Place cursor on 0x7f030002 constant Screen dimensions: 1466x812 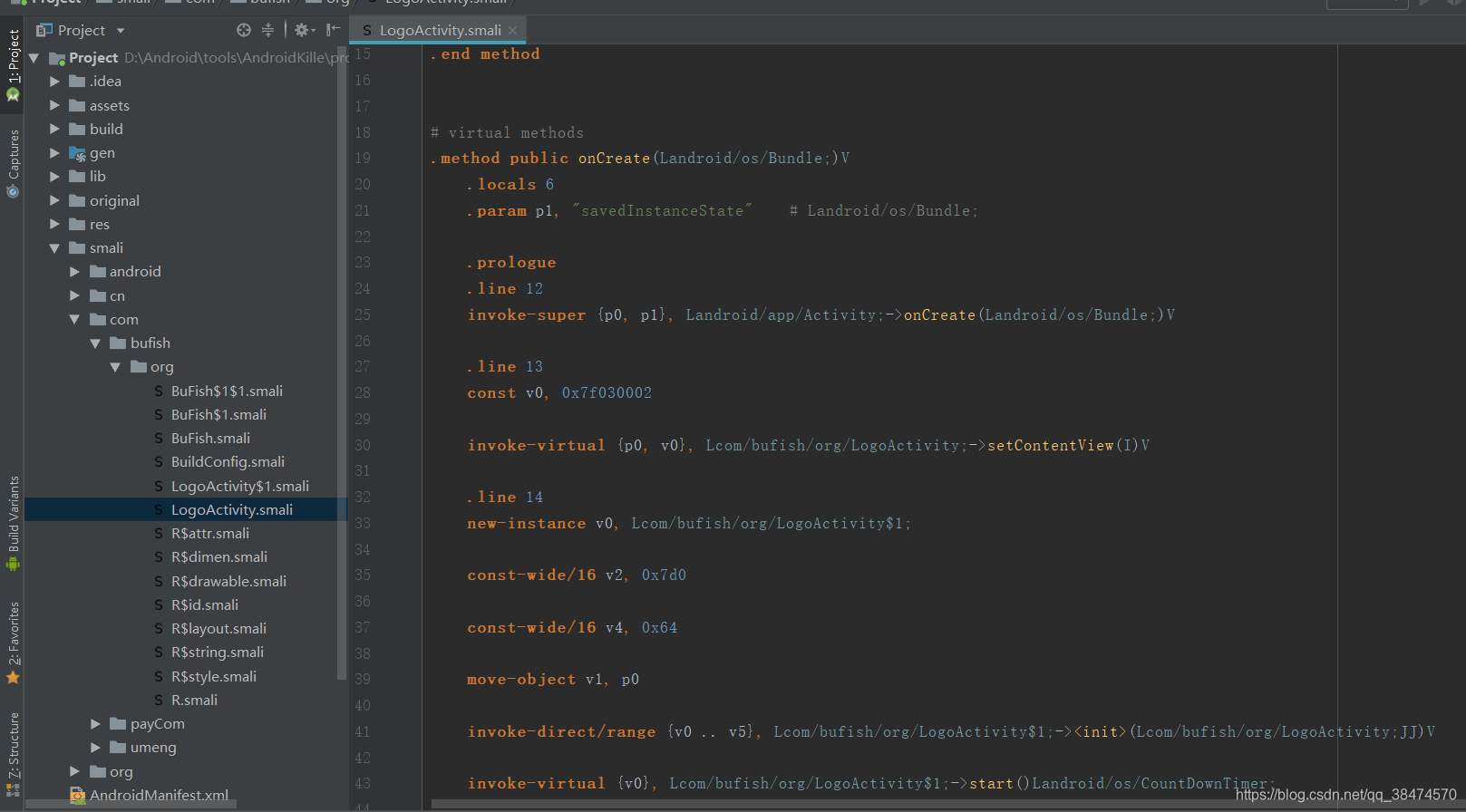coord(607,392)
